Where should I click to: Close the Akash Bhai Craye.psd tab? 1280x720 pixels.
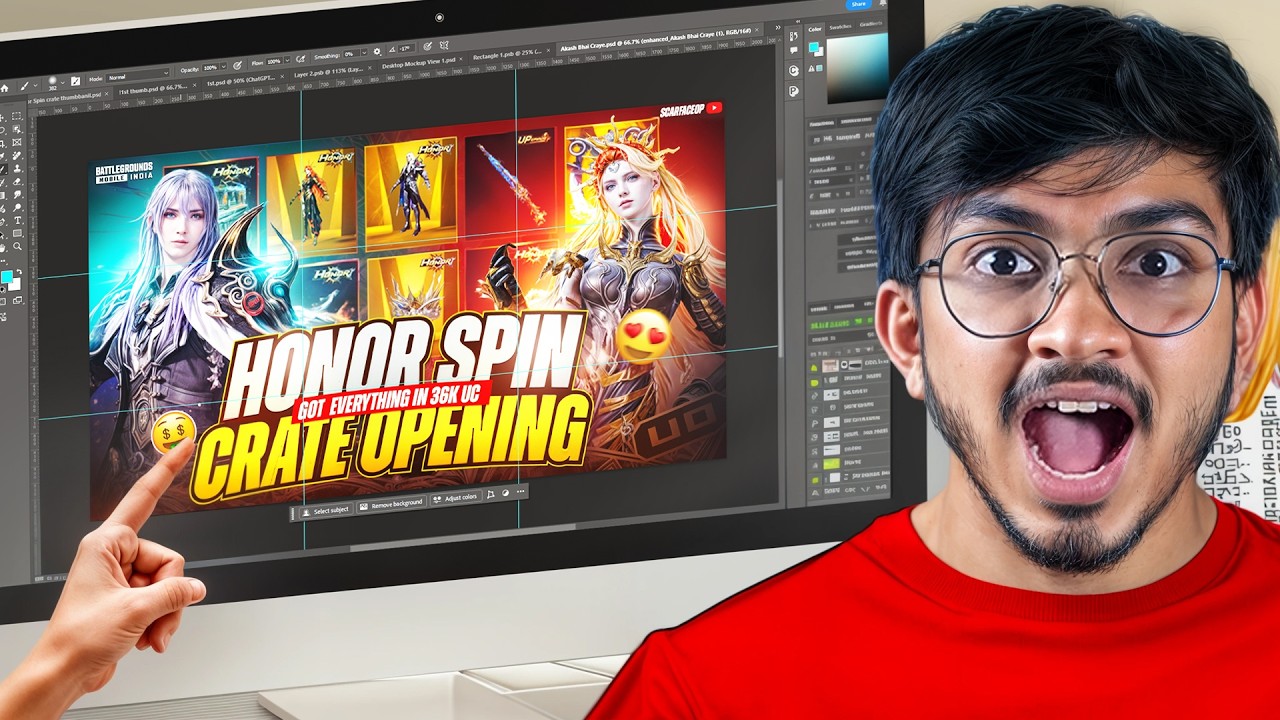757,30
